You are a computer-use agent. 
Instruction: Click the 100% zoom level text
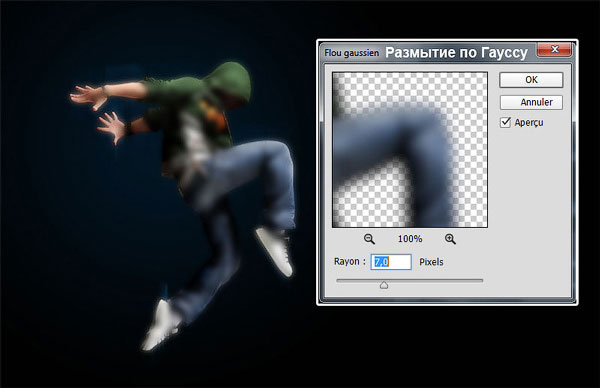[x=410, y=239]
